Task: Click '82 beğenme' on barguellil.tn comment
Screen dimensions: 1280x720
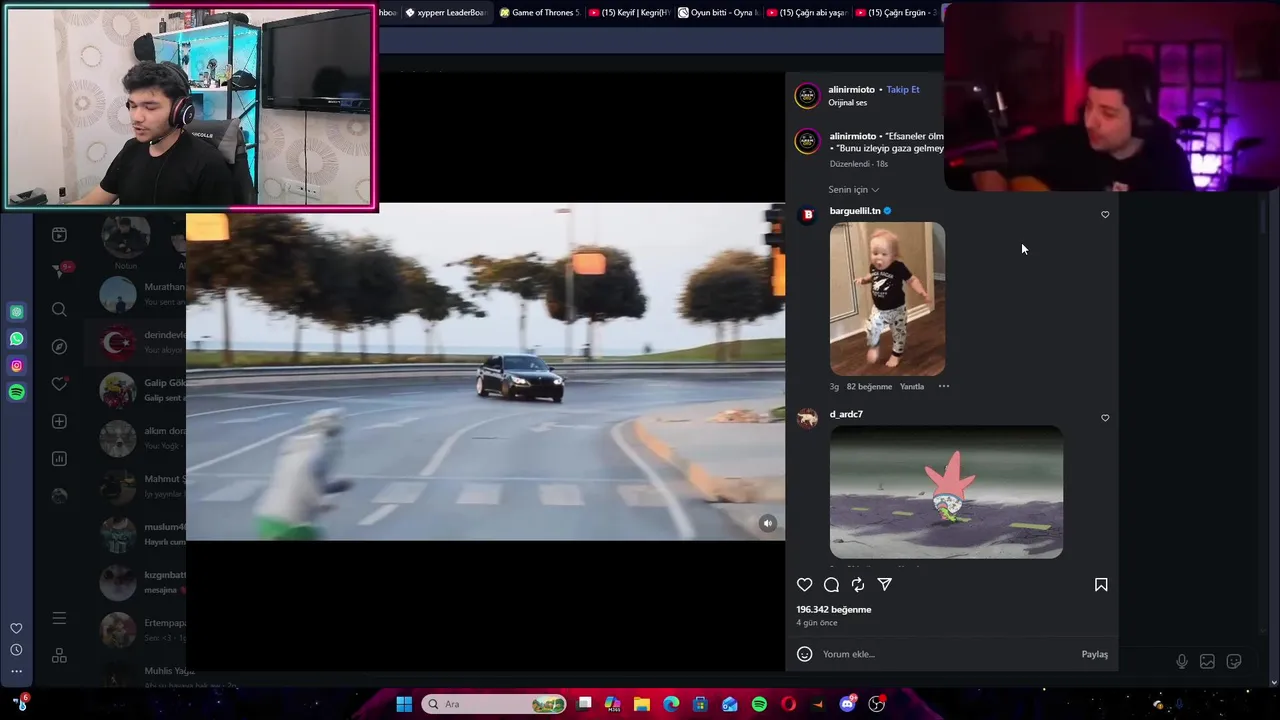Action: click(x=869, y=386)
